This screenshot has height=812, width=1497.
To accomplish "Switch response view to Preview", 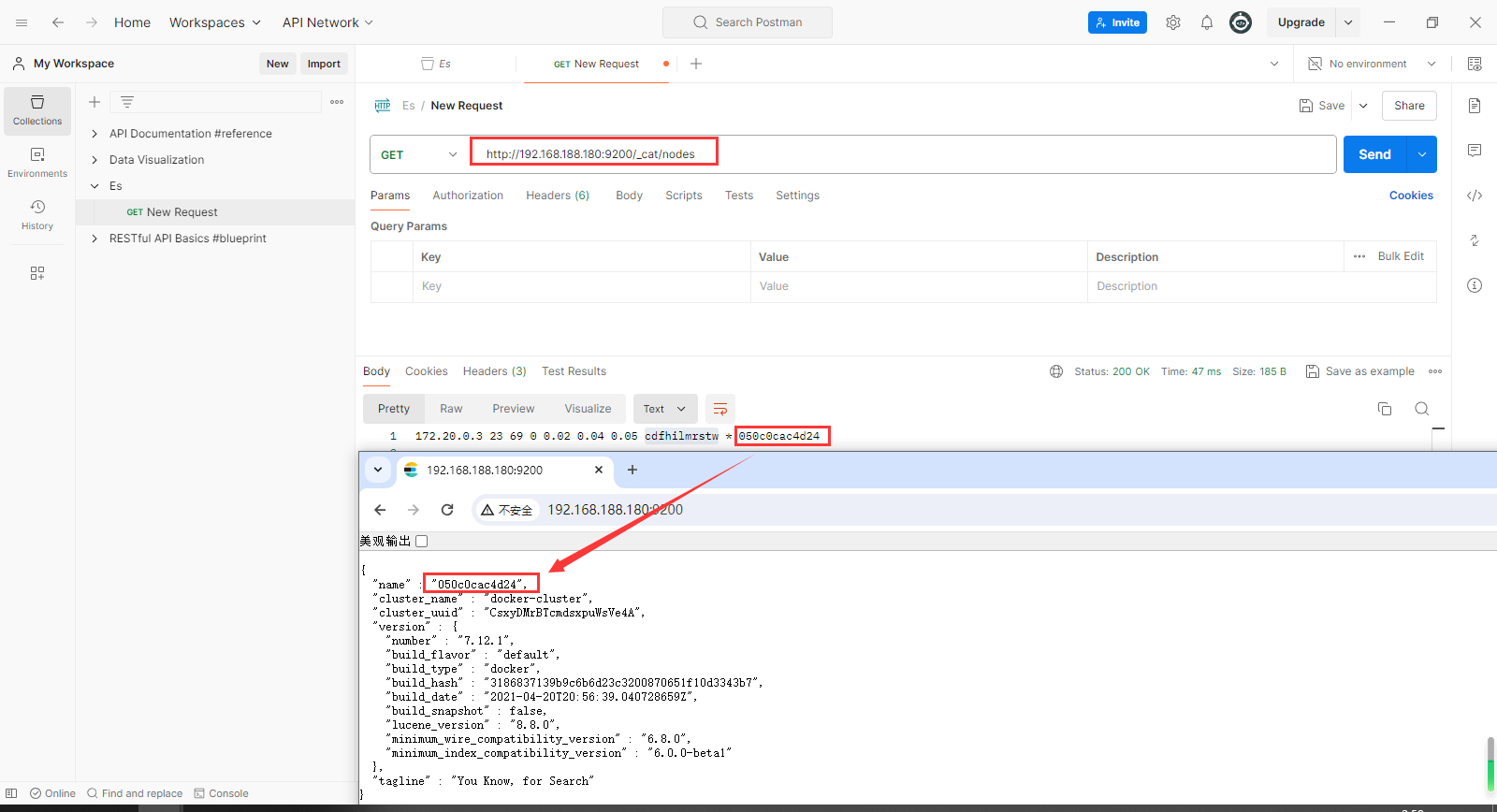I will [x=514, y=409].
